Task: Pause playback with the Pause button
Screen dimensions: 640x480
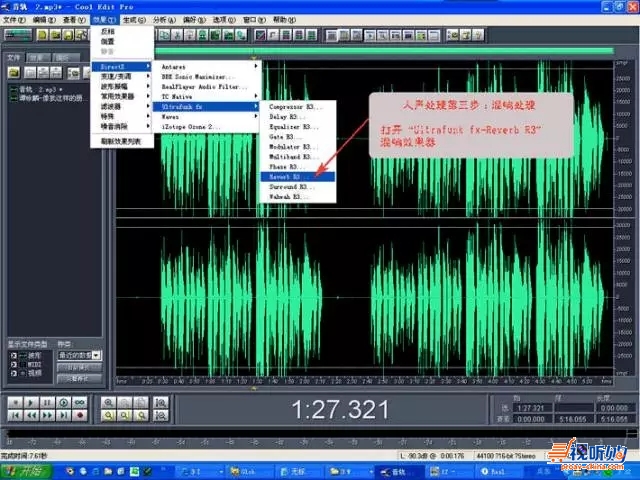Action: pos(47,402)
